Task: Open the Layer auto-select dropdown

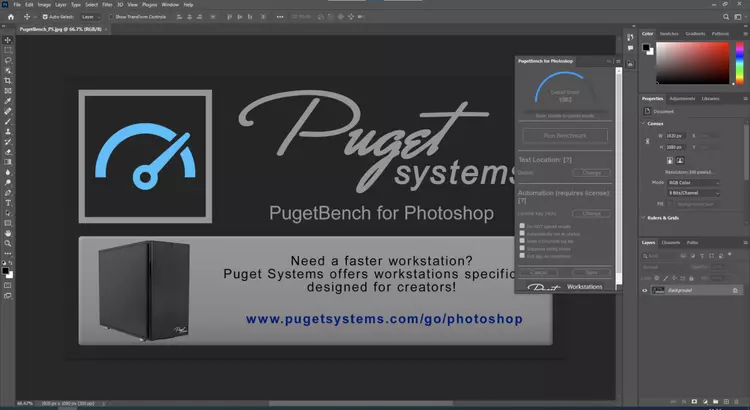Action: 91,17
